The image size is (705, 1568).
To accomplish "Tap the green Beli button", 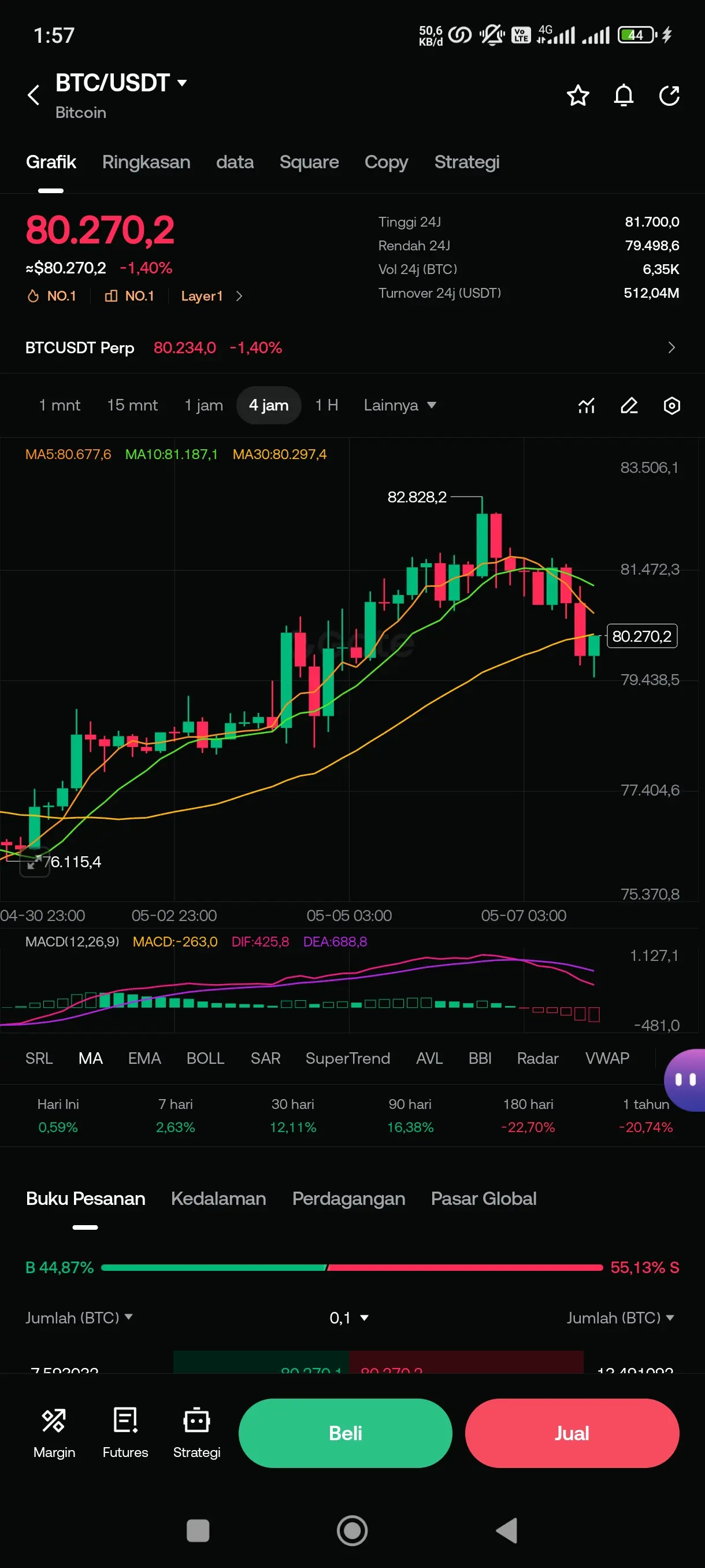I will coord(346,1433).
